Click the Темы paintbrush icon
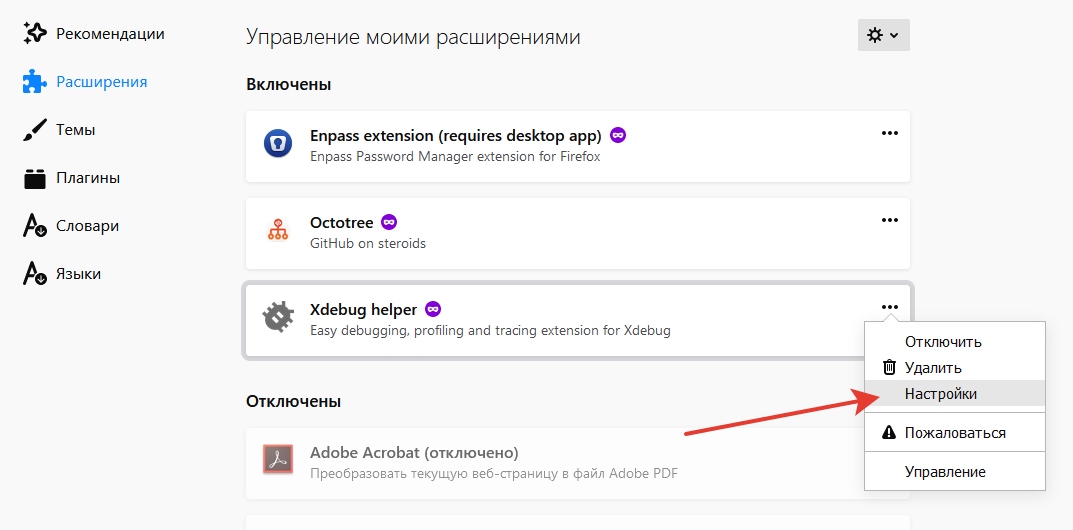The width and height of the screenshot is (1073, 530). click(34, 130)
